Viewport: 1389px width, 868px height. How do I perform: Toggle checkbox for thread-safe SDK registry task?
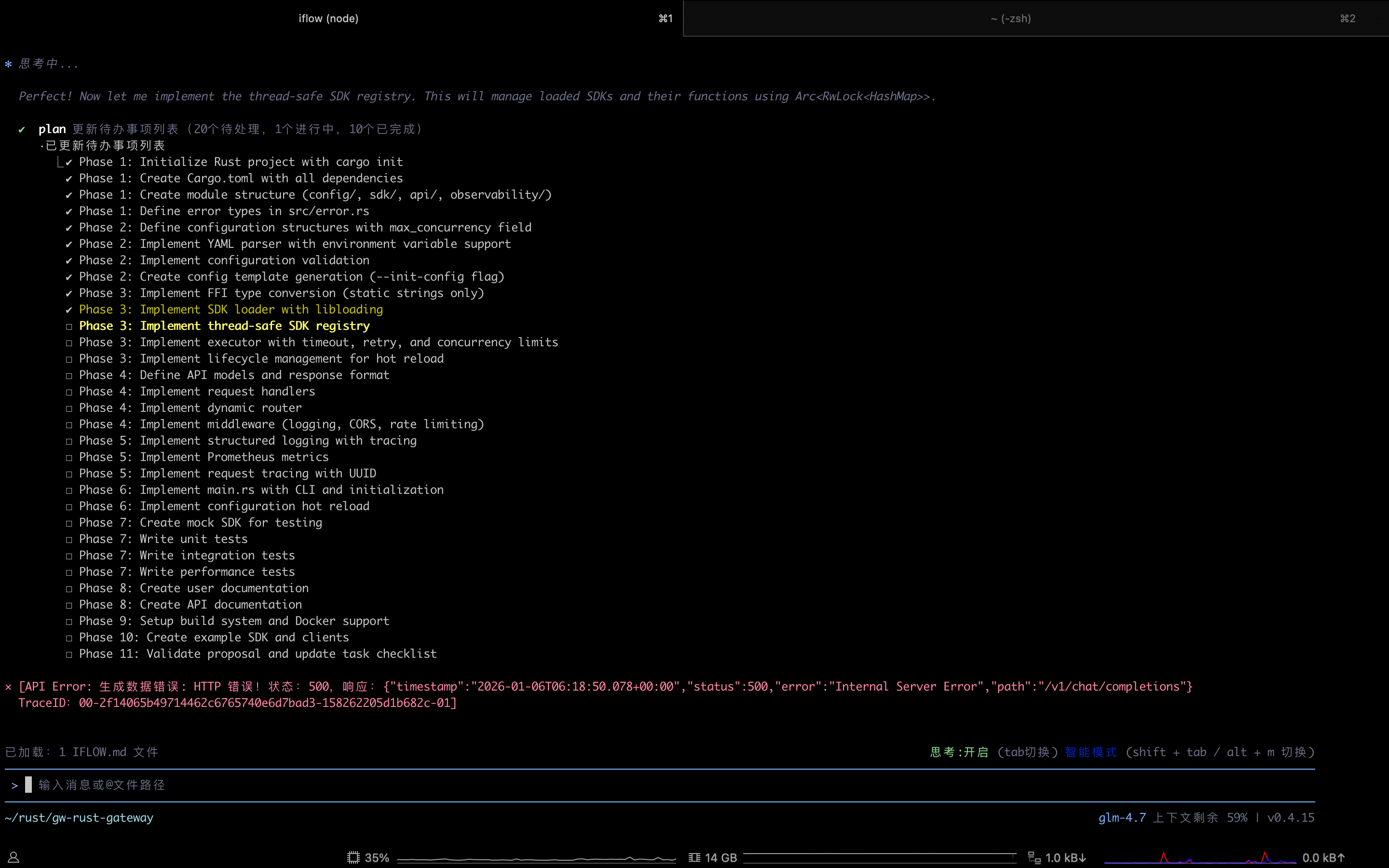click(x=69, y=326)
